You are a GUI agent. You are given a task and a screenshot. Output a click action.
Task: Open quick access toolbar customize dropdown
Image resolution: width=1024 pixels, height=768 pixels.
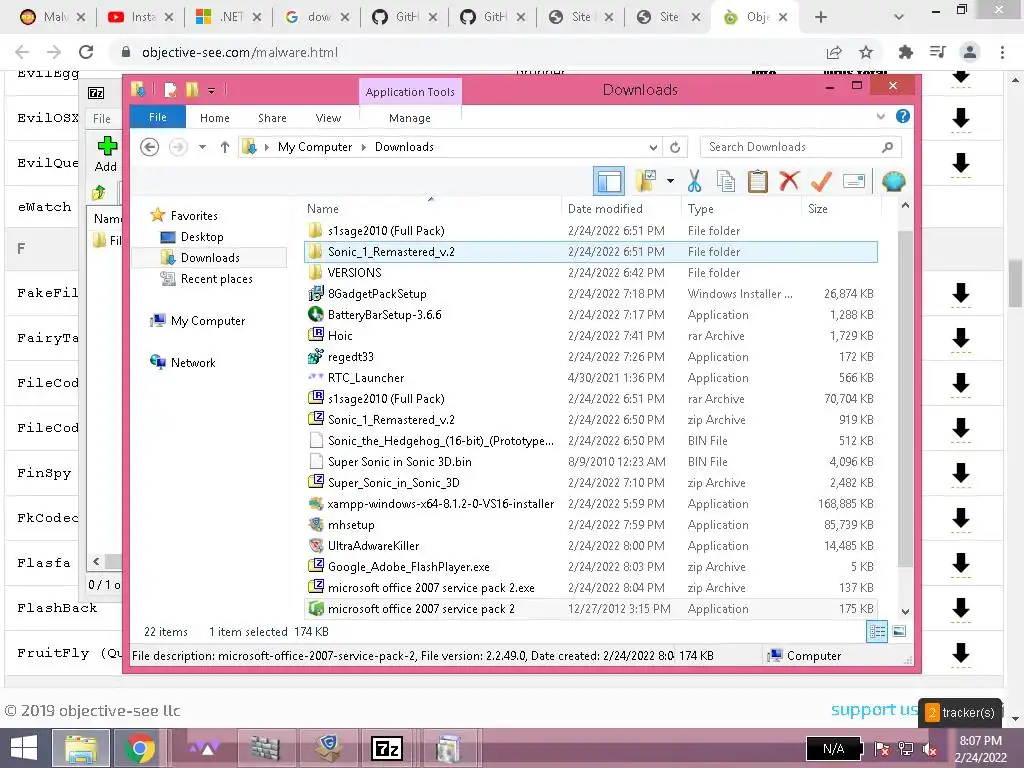click(x=212, y=91)
